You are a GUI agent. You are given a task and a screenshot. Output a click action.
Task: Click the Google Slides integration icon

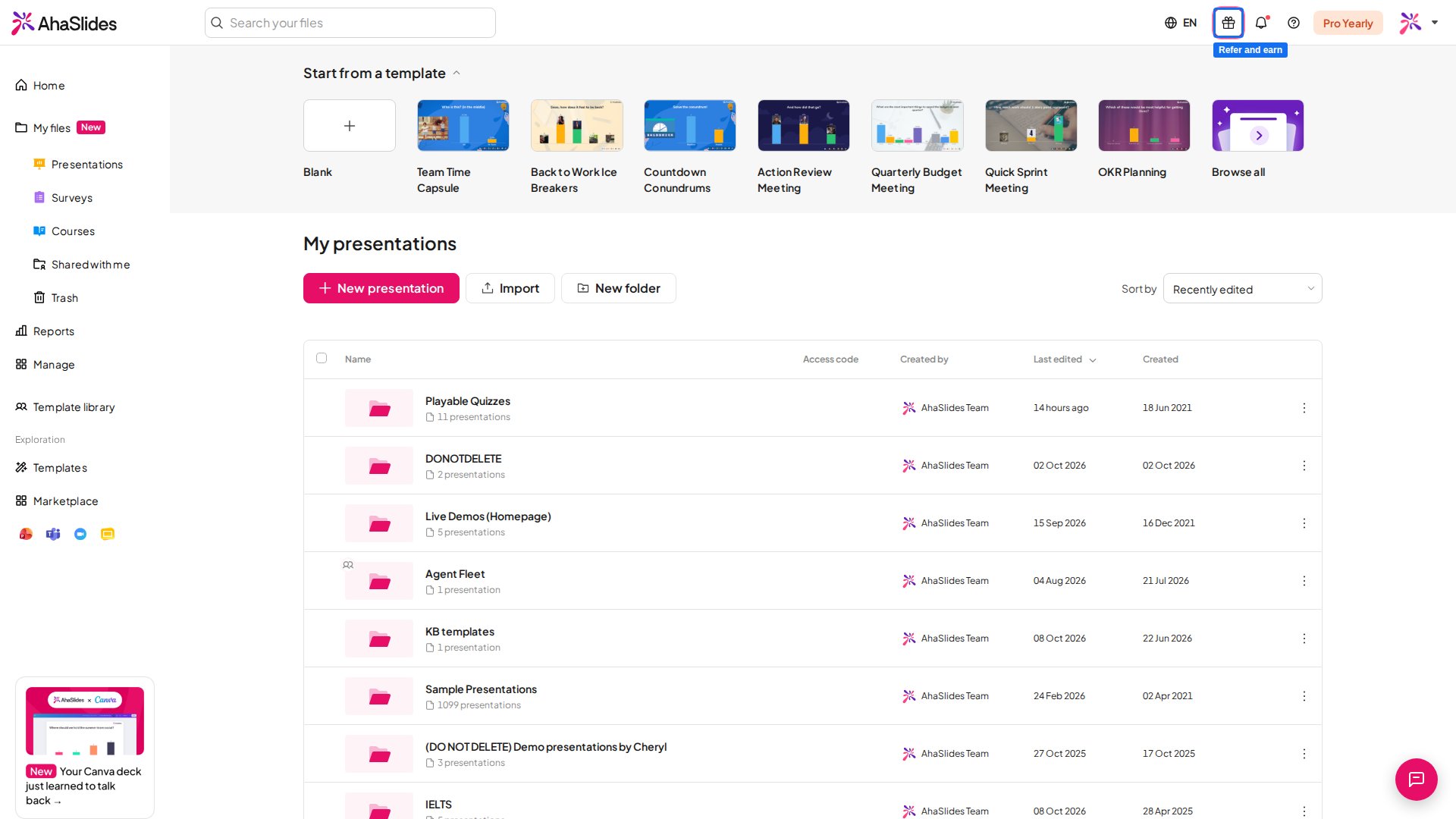pos(108,534)
